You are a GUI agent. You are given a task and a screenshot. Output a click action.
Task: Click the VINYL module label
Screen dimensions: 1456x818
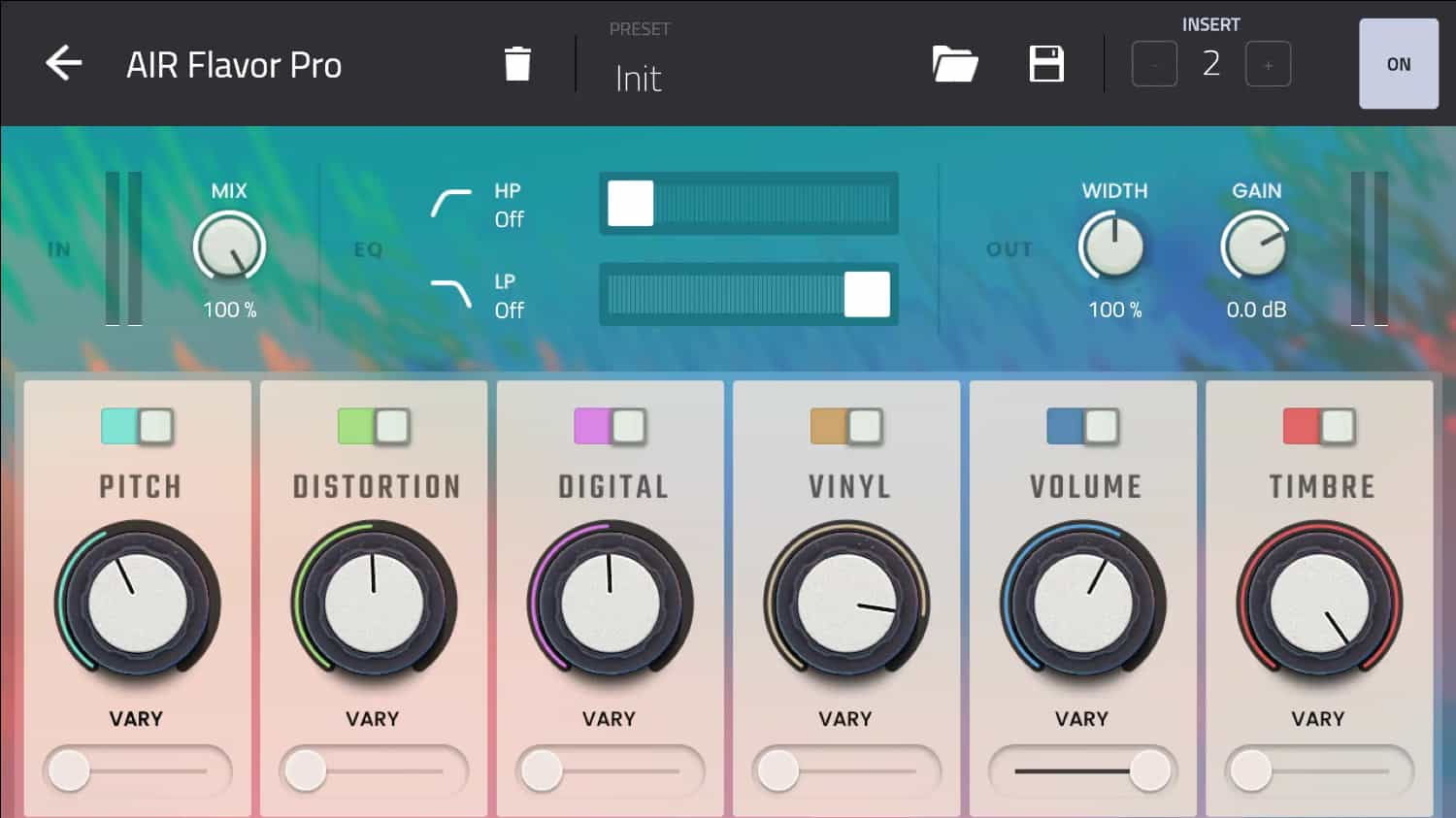(849, 486)
